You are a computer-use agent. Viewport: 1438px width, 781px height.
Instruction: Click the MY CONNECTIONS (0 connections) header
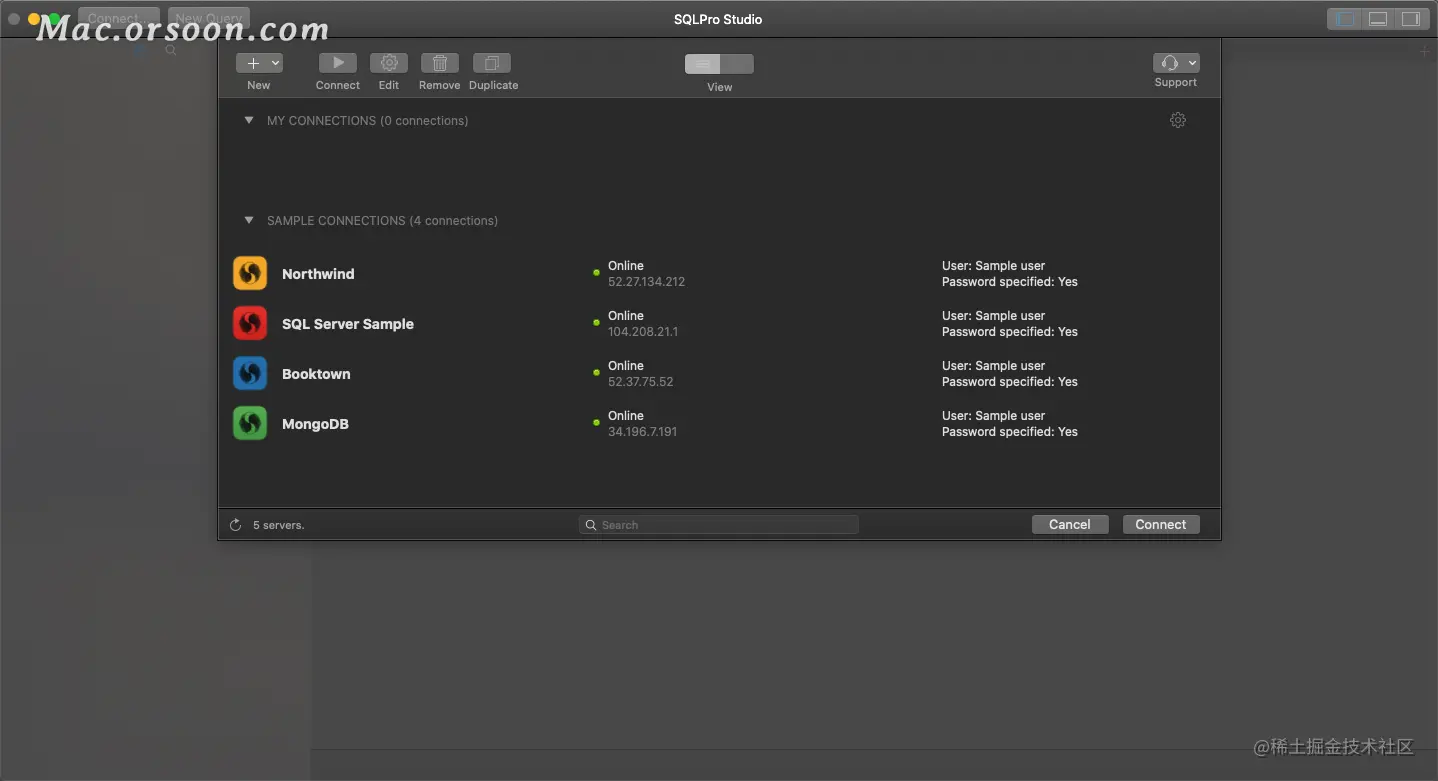point(367,121)
